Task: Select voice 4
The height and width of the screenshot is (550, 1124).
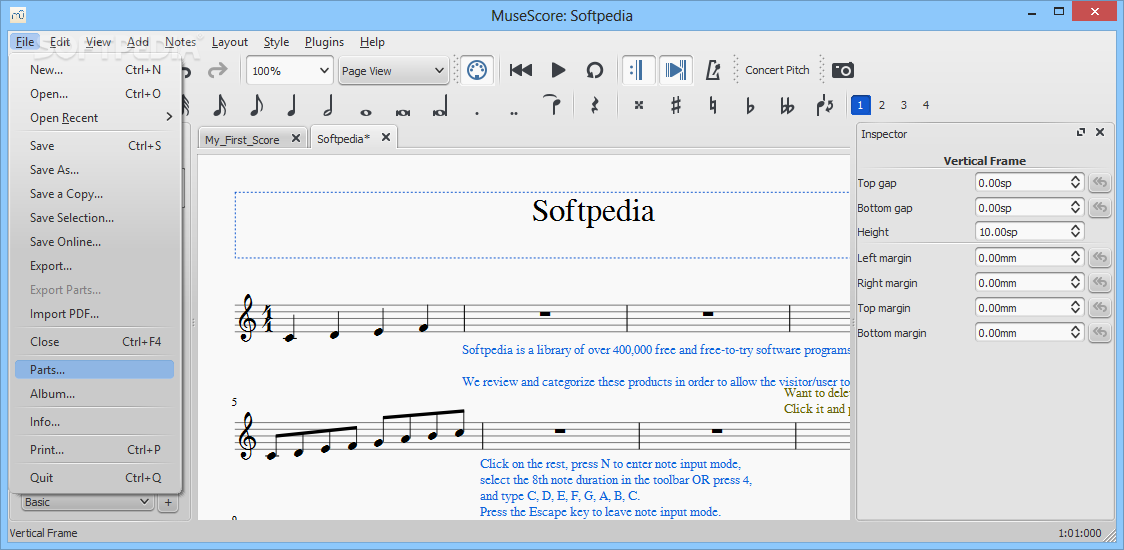Action: pyautogui.click(x=925, y=105)
